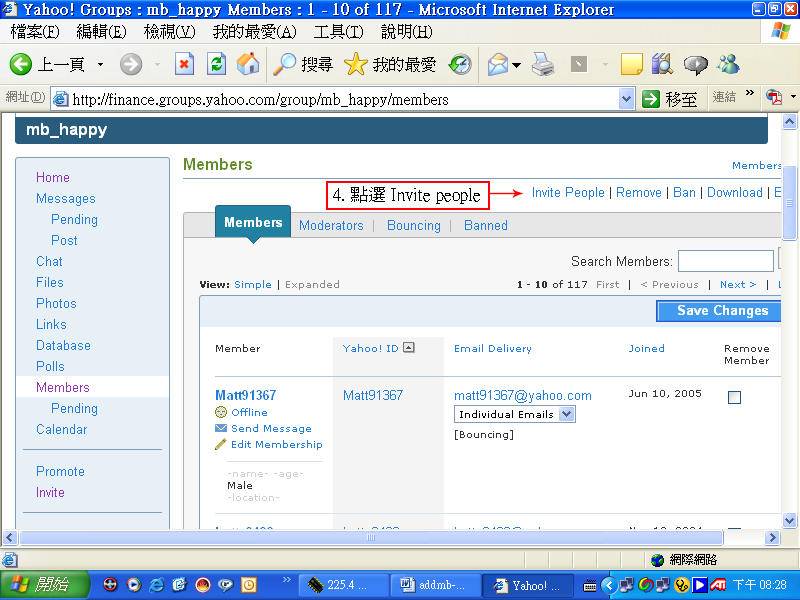This screenshot has width=800, height=600.
Task: Click the Invite People link
Action: [568, 192]
